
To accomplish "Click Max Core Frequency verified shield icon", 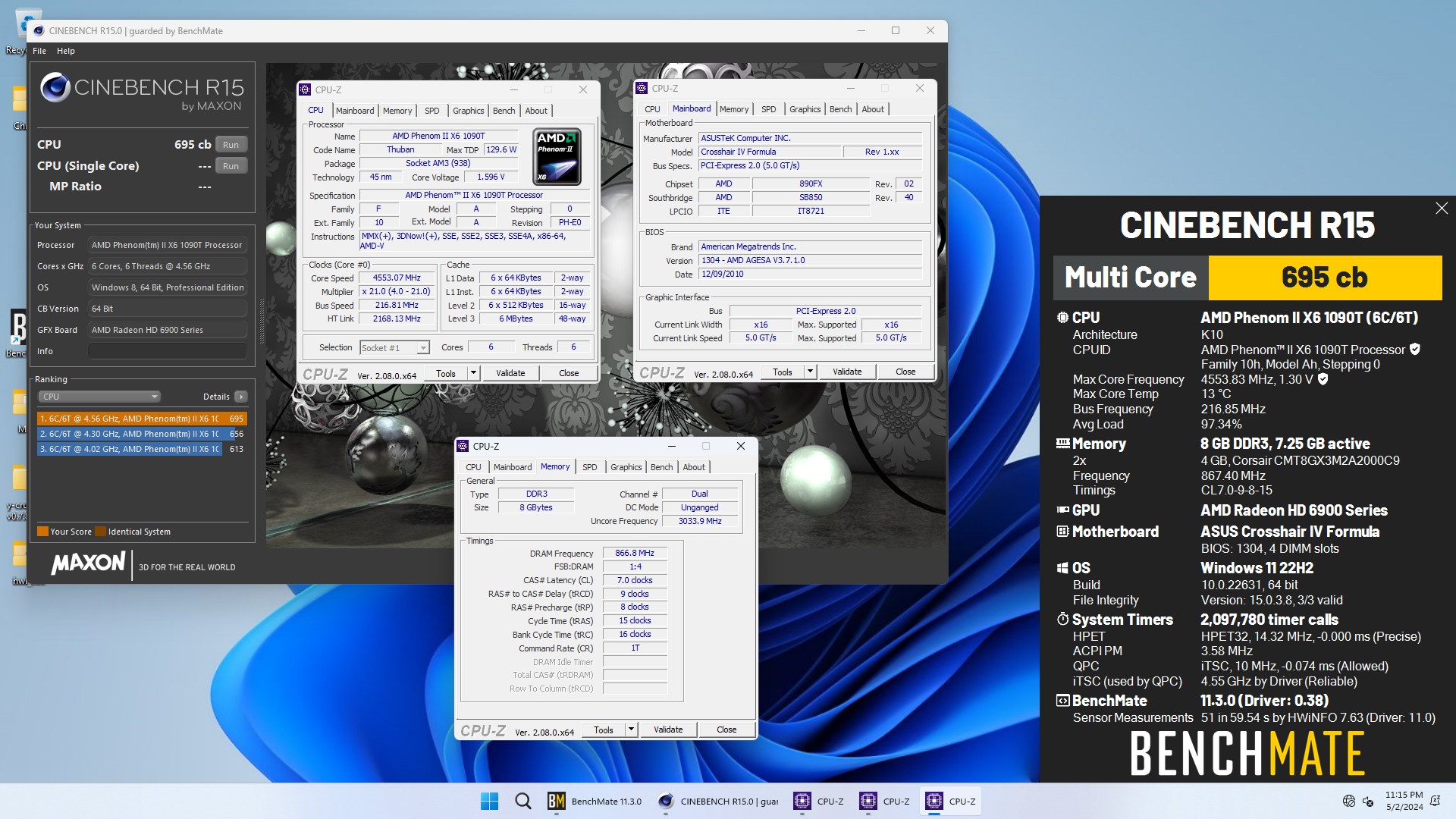I will 1323,378.
